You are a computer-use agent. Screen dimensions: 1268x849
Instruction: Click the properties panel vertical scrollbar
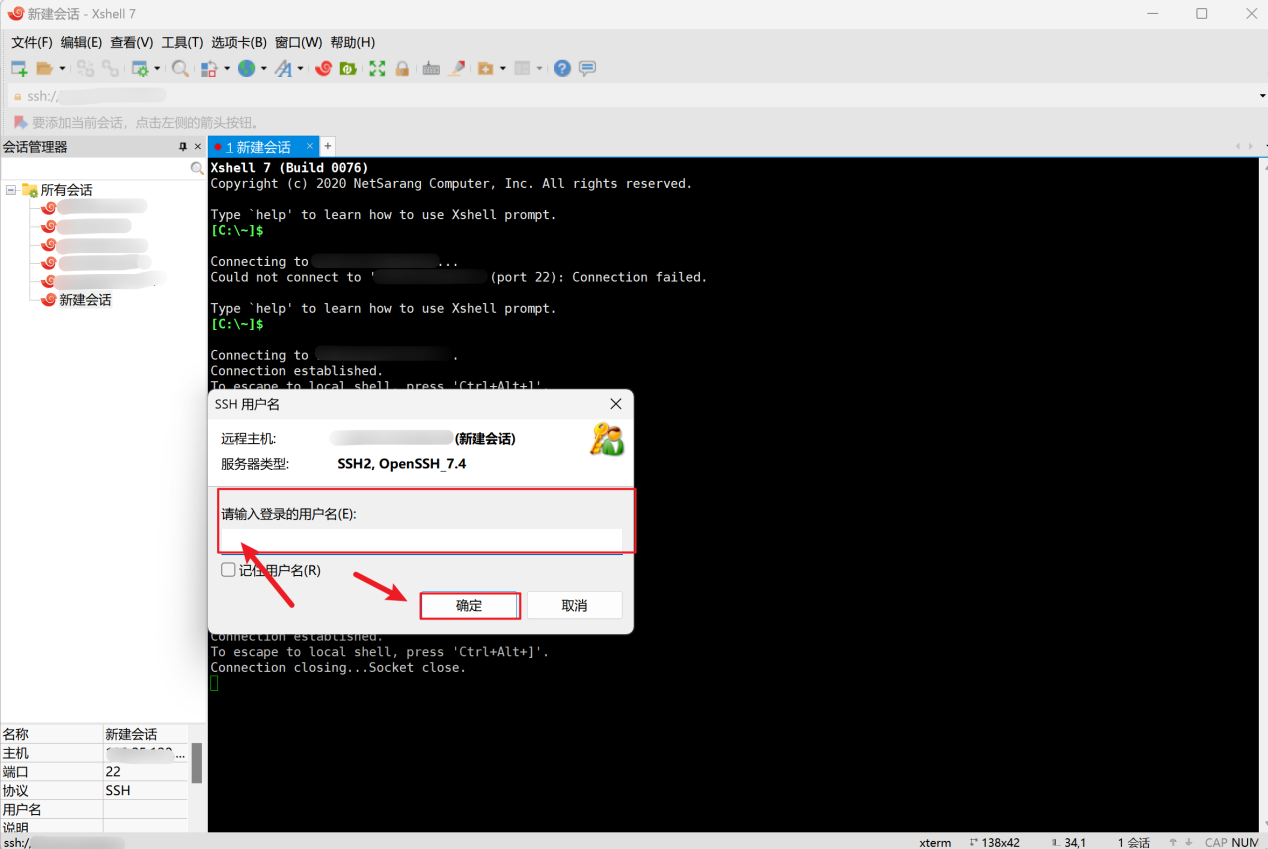(x=197, y=762)
